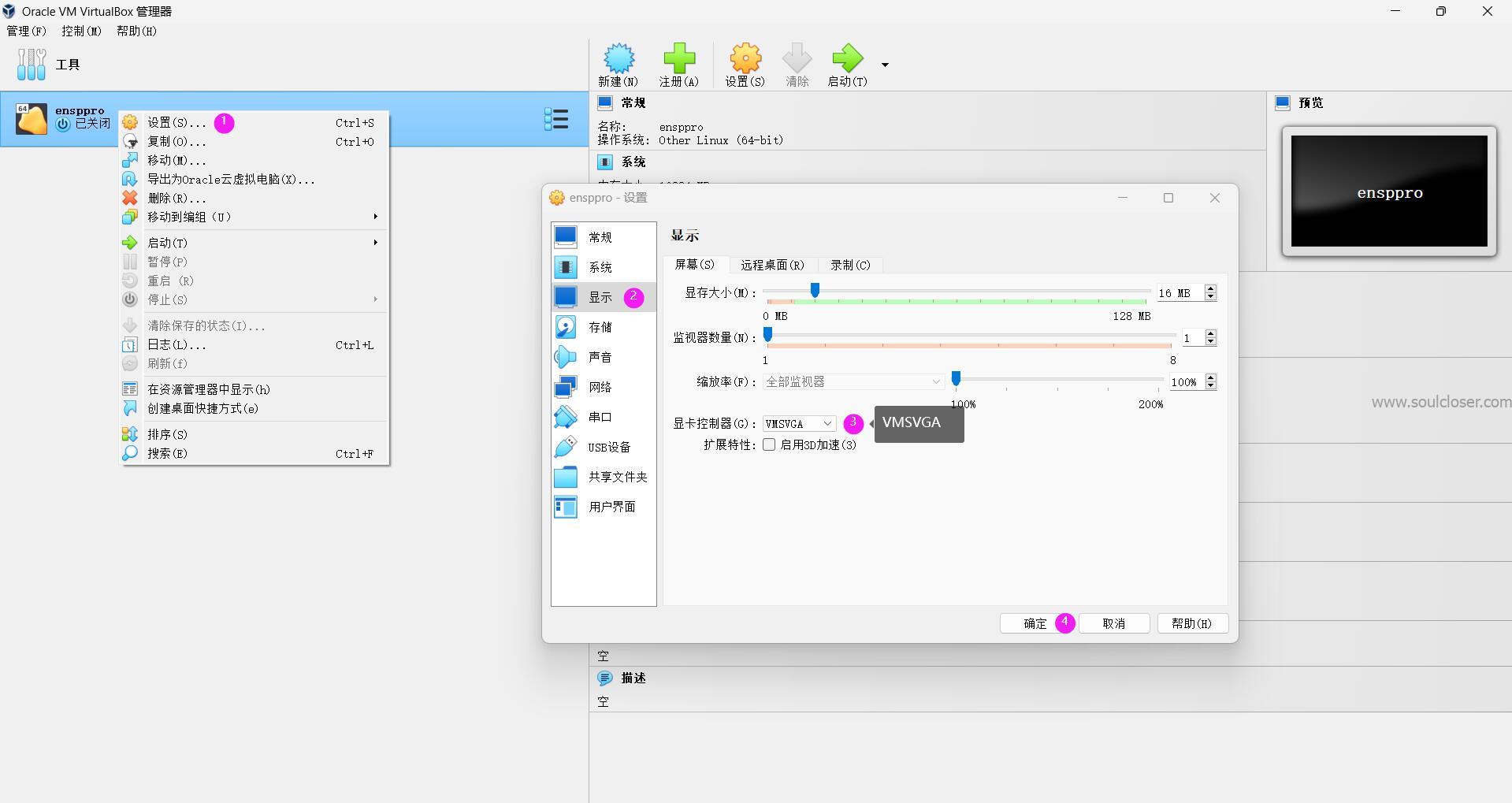Viewport: 1512px width, 803px height.
Task: Click the magnifier icon beside 搜索(E)
Action: click(130, 453)
